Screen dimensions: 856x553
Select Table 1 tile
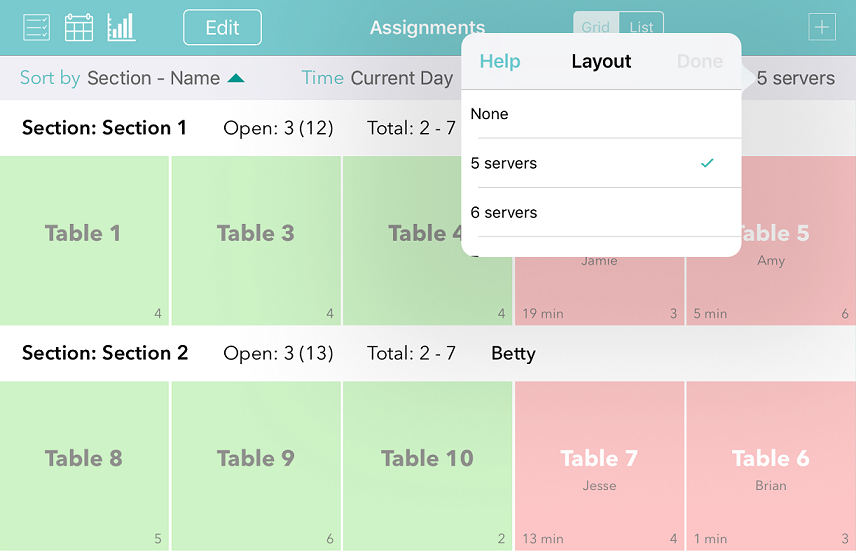pos(84,241)
